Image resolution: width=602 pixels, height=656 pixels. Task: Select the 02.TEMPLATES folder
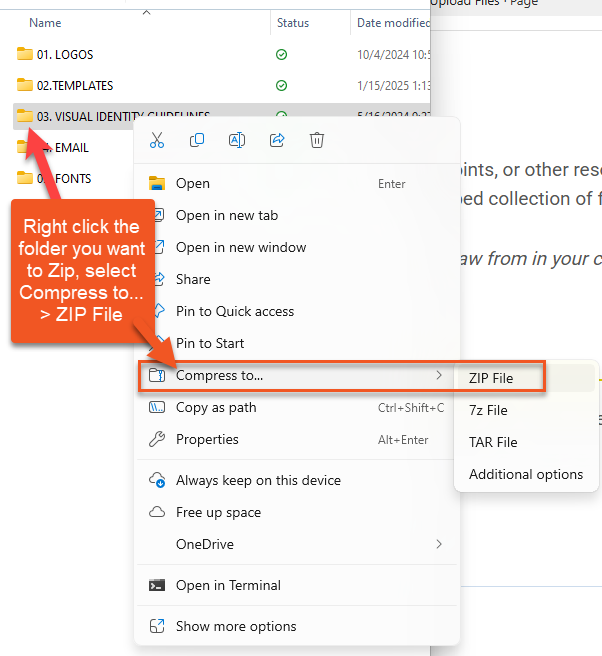point(74,85)
